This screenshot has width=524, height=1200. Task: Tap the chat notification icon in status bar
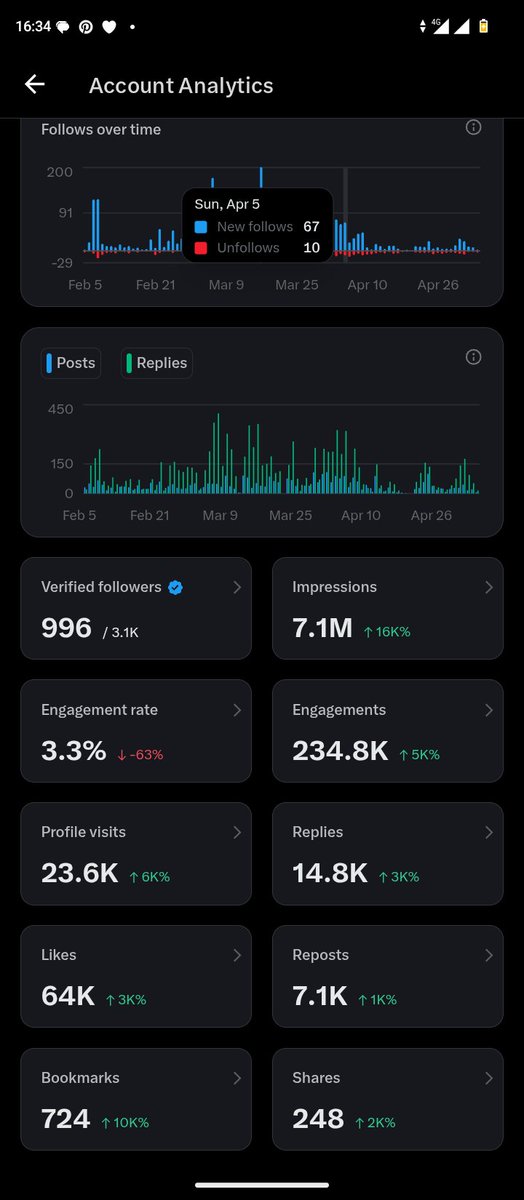[62, 27]
